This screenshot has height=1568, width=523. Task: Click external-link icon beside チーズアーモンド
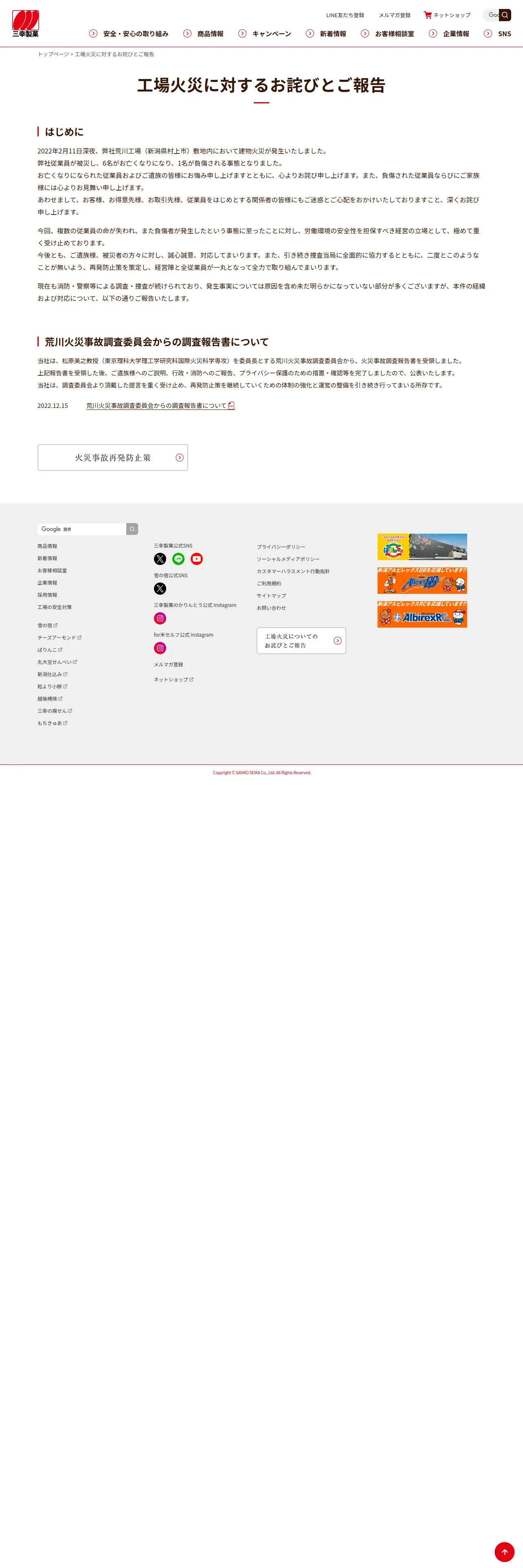pos(79,637)
